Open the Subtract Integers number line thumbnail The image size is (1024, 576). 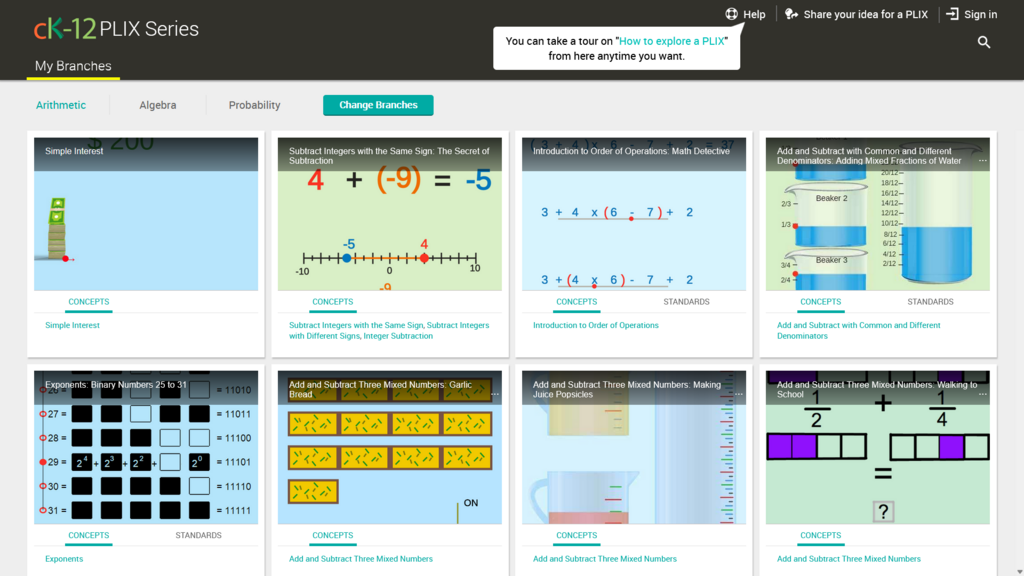tap(389, 230)
